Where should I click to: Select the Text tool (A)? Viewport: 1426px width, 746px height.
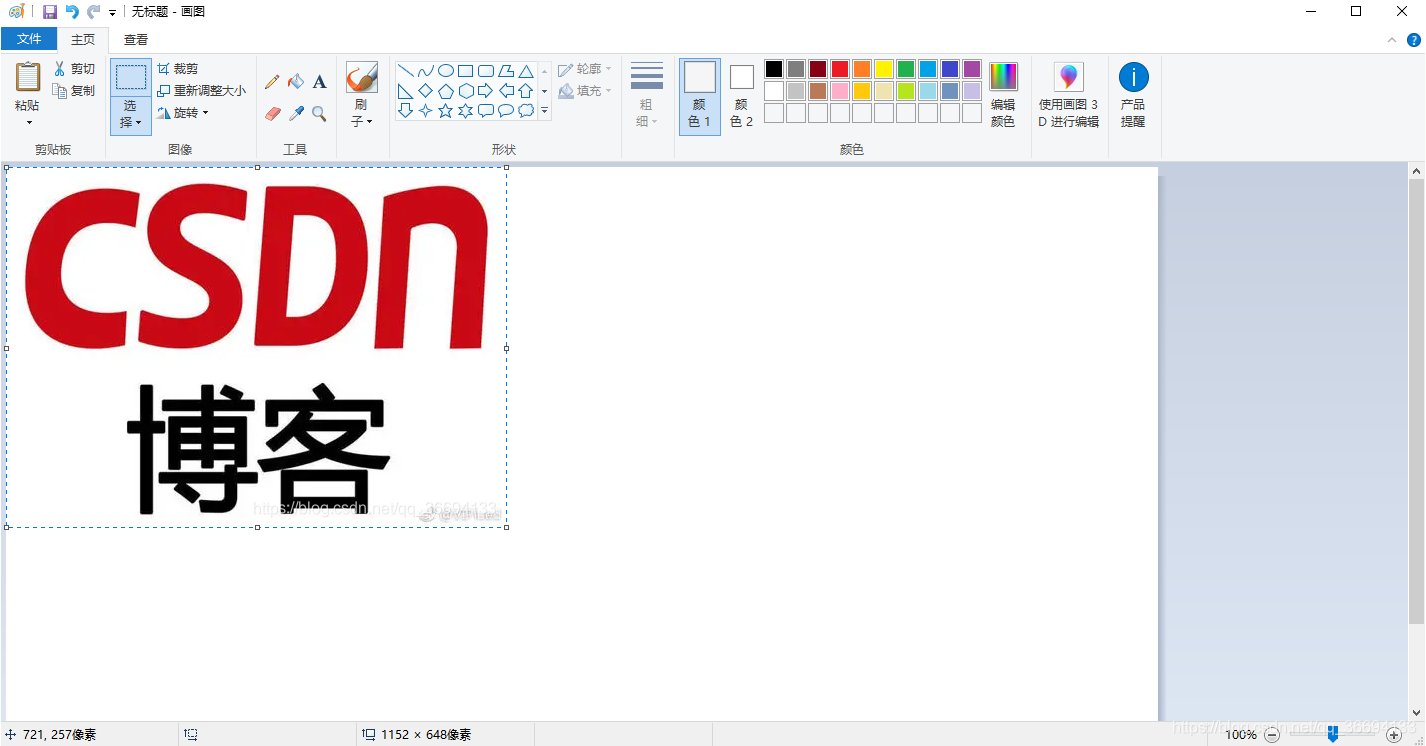click(x=319, y=82)
